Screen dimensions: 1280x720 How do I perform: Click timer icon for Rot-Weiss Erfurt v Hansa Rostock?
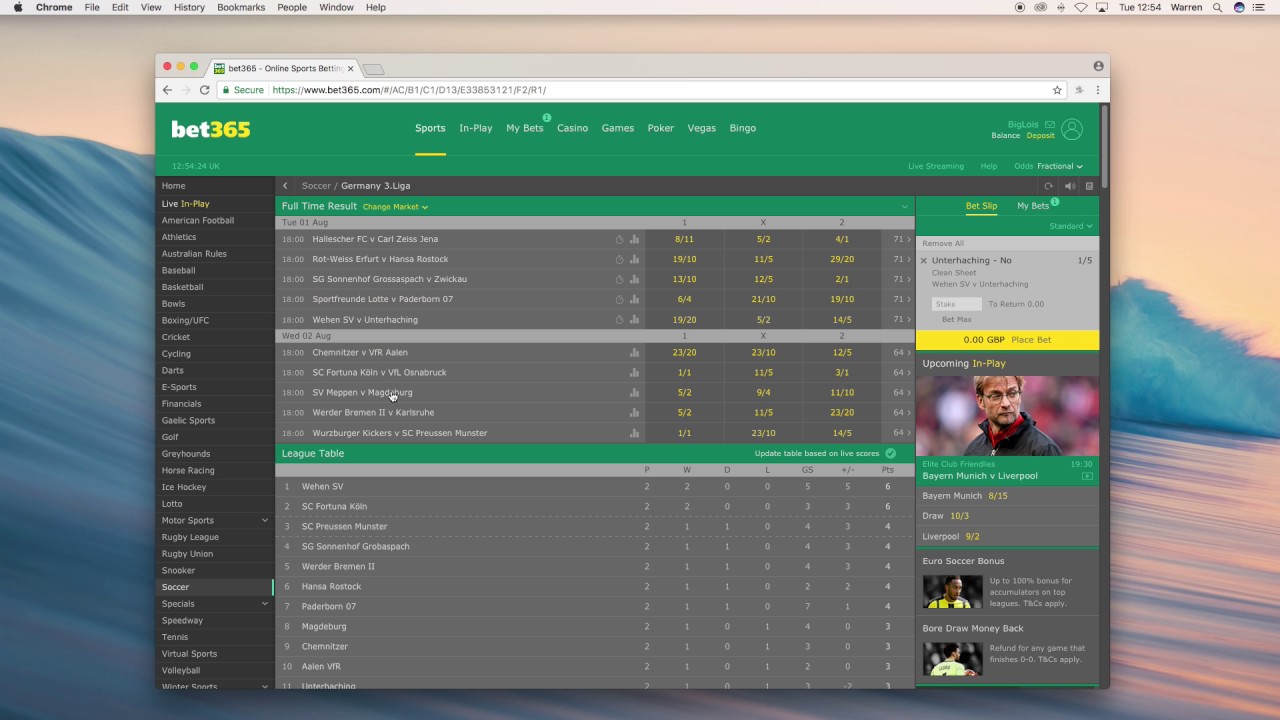pos(619,259)
